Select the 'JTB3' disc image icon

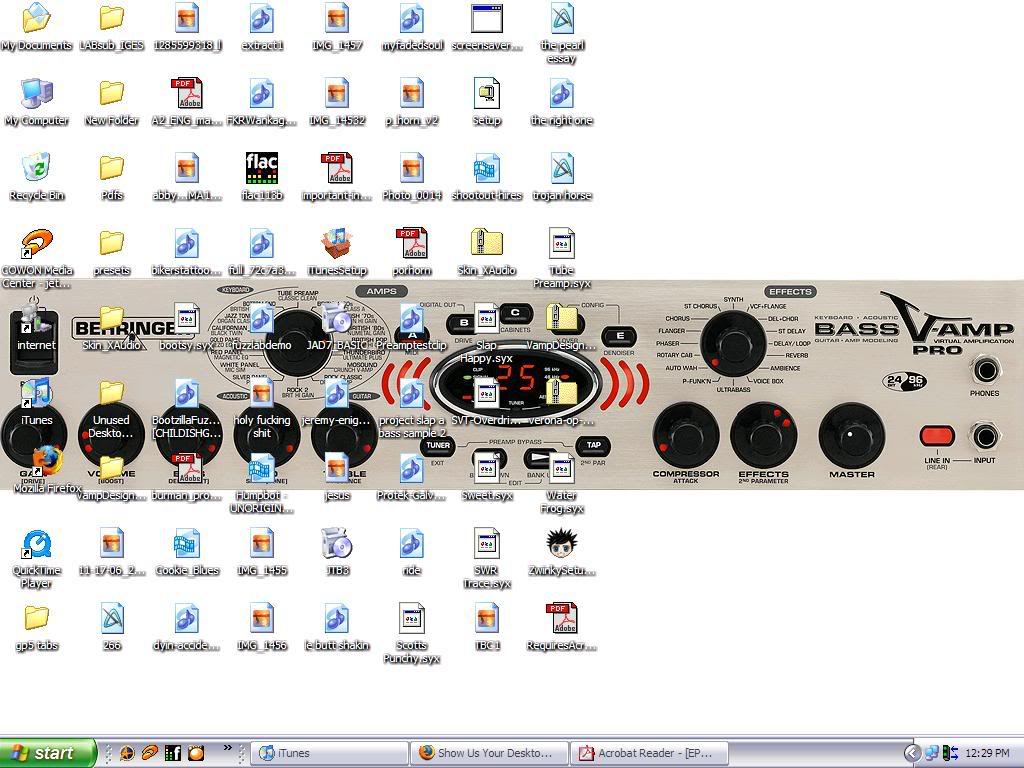tap(337, 544)
